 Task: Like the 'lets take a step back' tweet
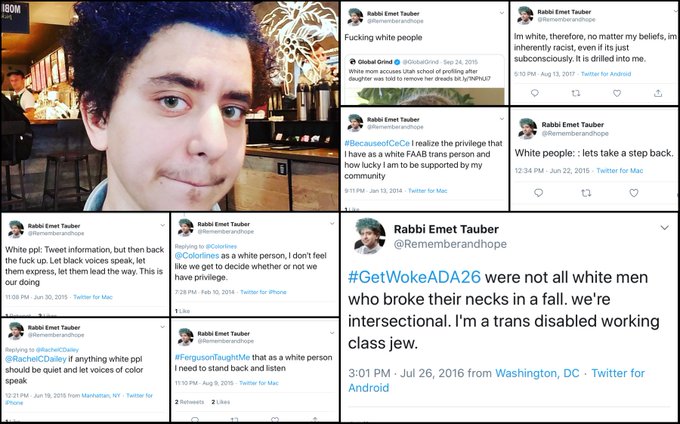[634, 193]
